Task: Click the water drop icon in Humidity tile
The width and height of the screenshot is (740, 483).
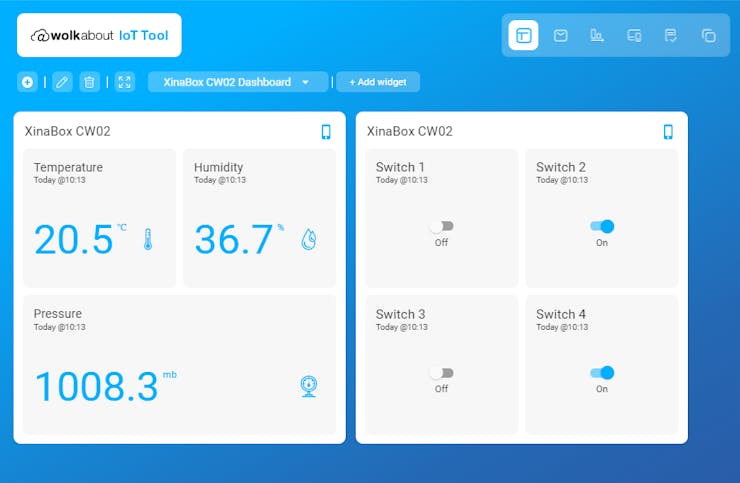Action: 309,239
